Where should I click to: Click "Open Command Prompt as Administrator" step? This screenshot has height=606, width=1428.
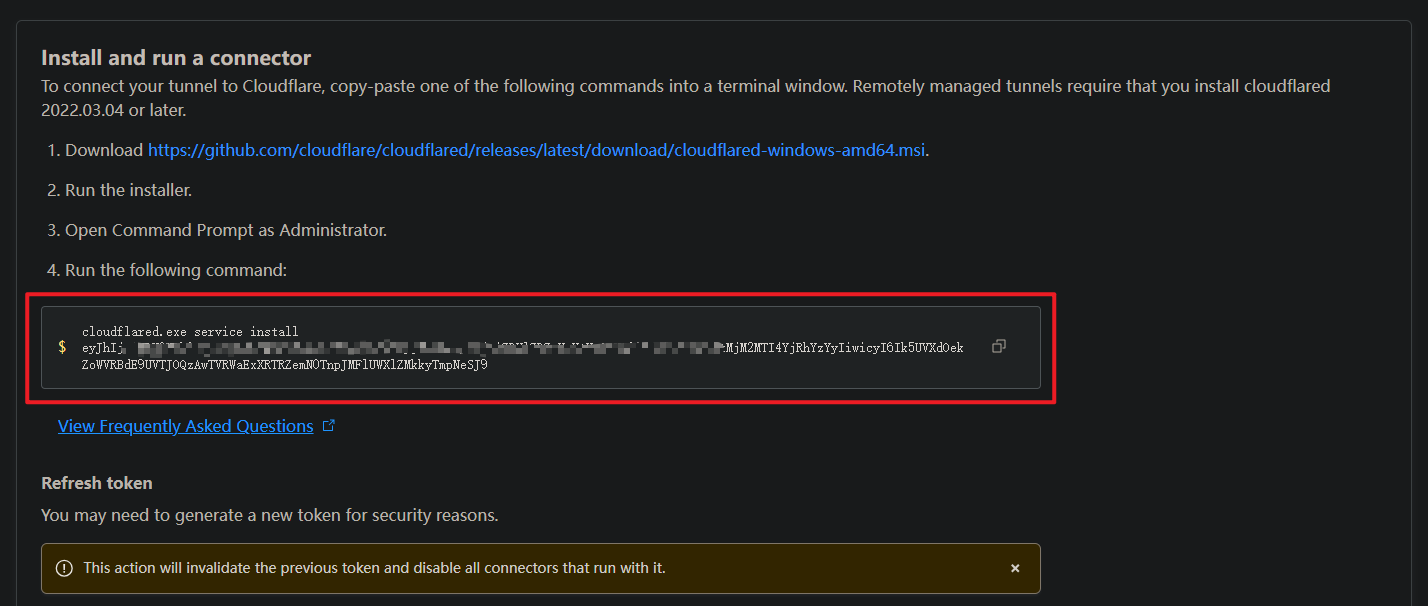[226, 230]
